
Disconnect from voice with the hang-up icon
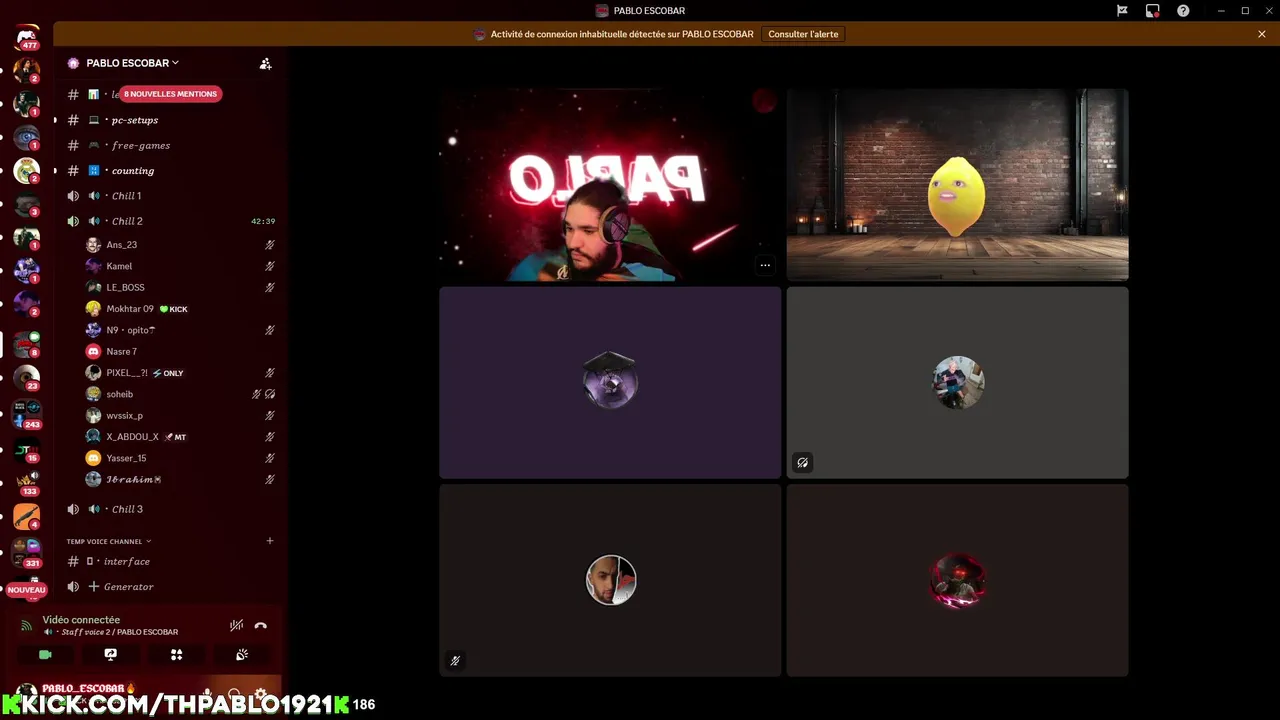[260, 626]
